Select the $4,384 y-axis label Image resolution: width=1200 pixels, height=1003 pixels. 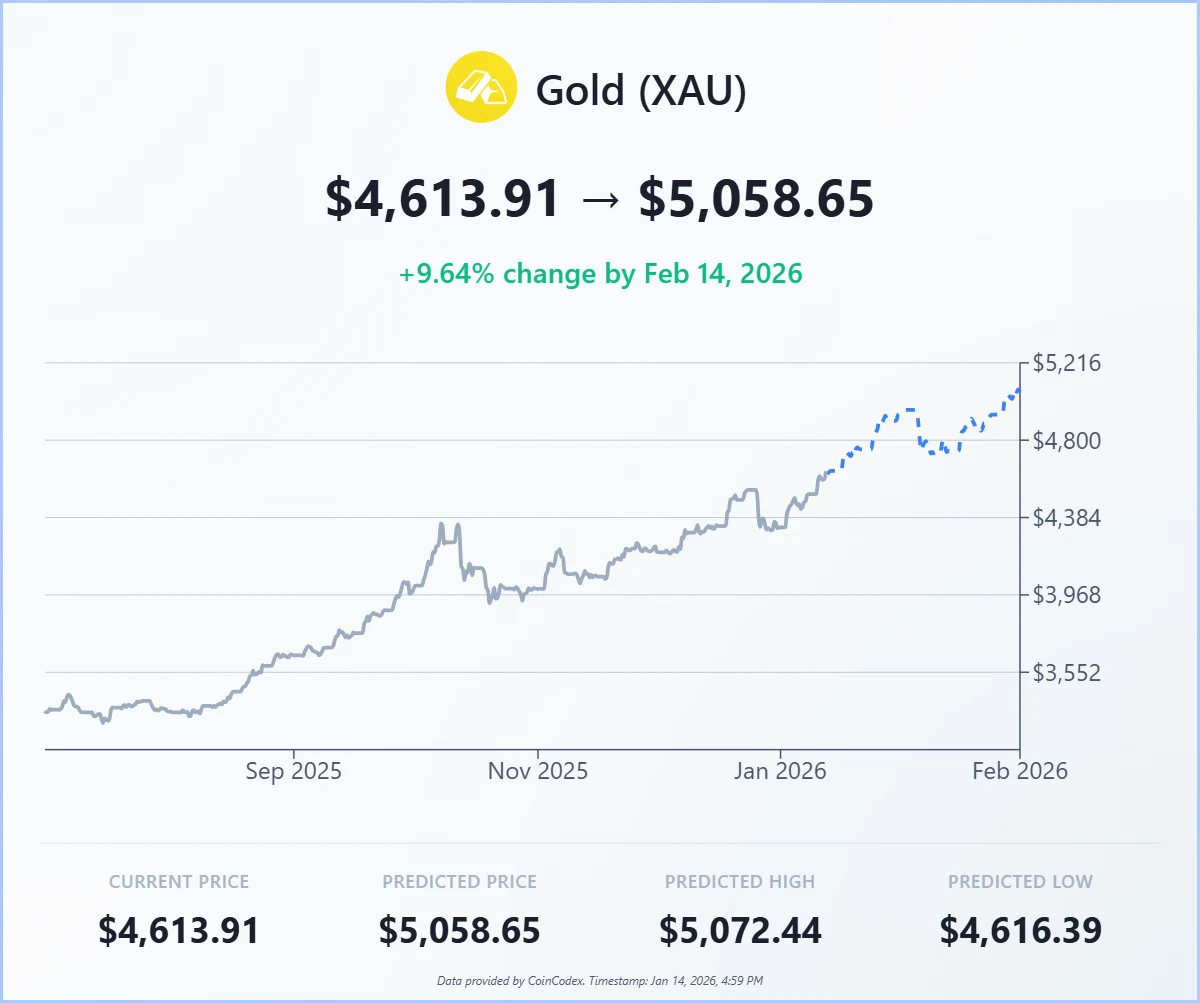pos(1066,518)
